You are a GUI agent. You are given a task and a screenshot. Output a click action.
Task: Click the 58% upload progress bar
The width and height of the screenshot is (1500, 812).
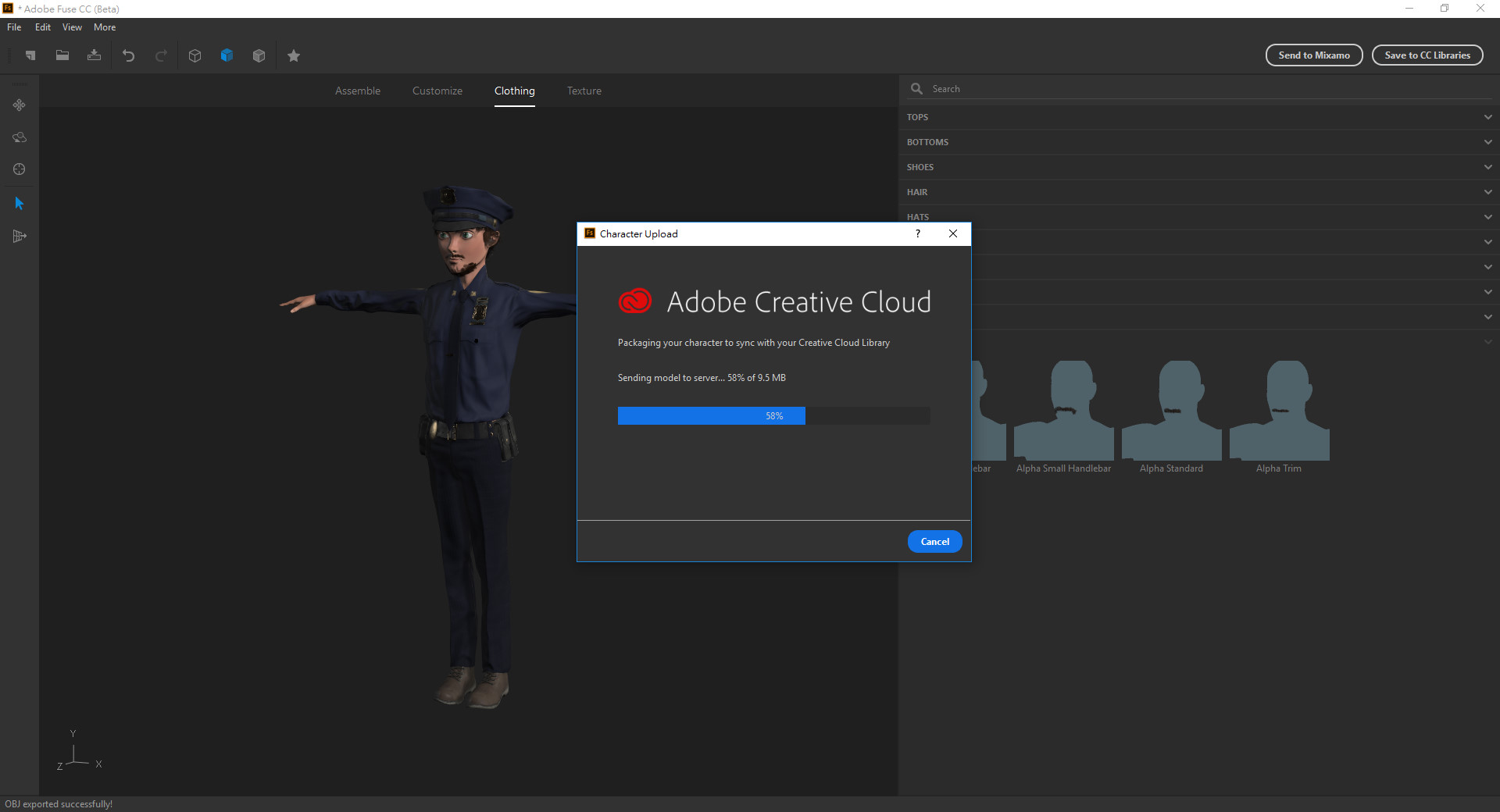coord(773,416)
